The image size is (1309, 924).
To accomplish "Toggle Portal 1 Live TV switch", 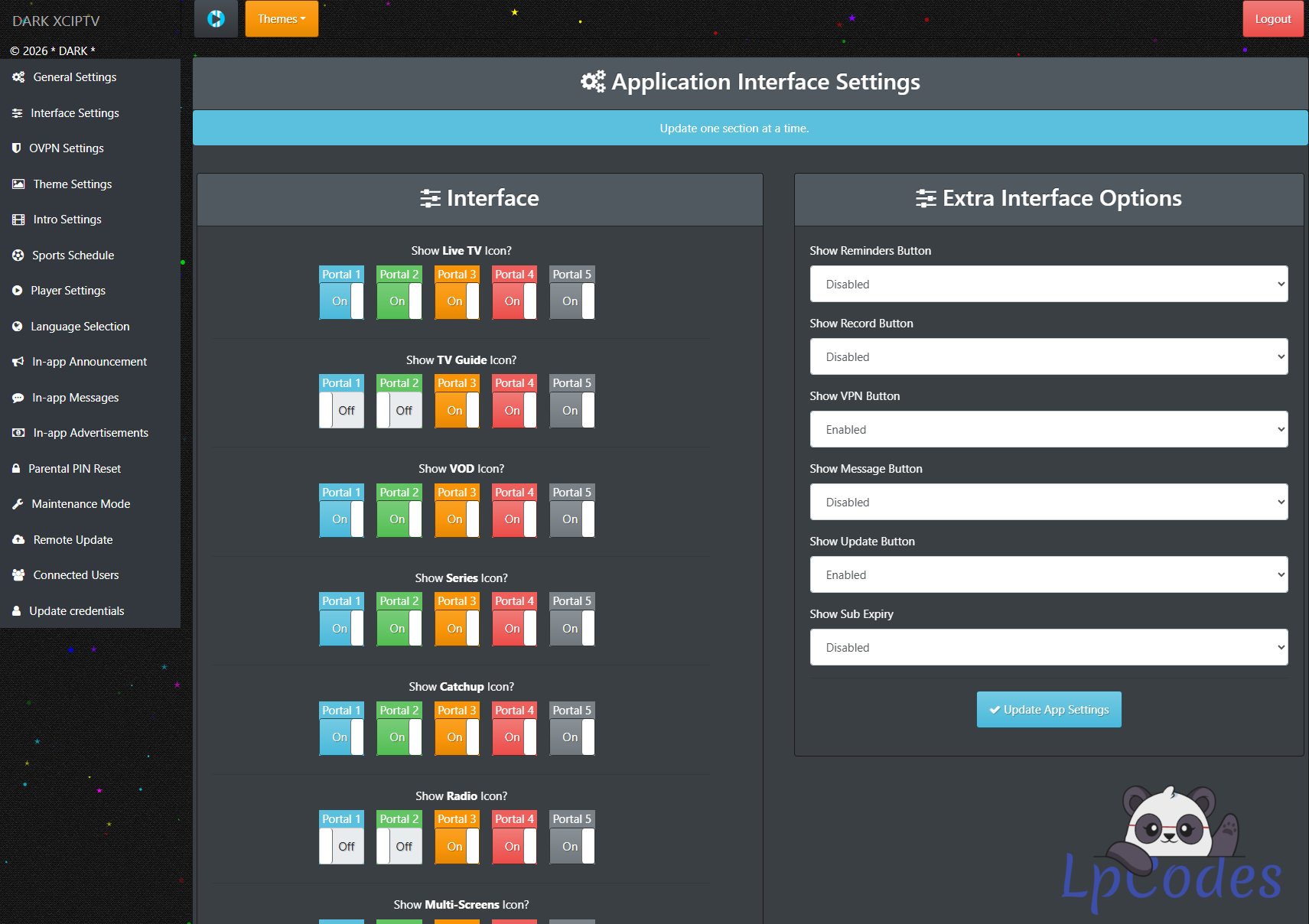I will tap(341, 301).
